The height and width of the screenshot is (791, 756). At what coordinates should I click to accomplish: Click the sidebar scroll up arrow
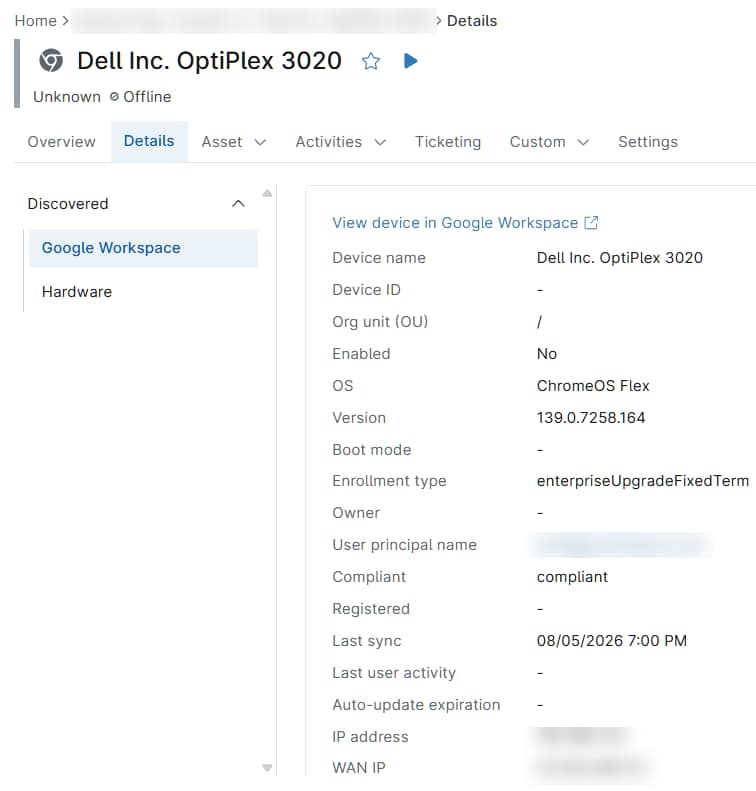267,193
